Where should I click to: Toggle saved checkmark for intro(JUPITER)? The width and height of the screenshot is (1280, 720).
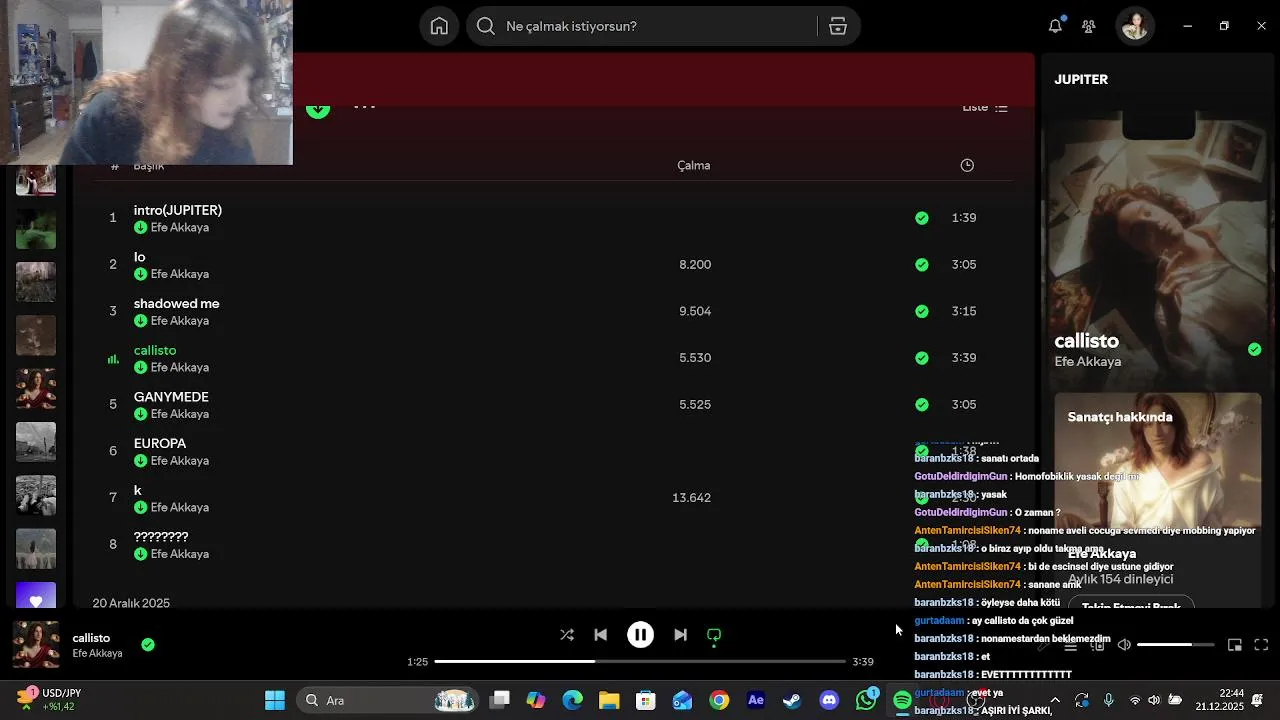pos(922,218)
